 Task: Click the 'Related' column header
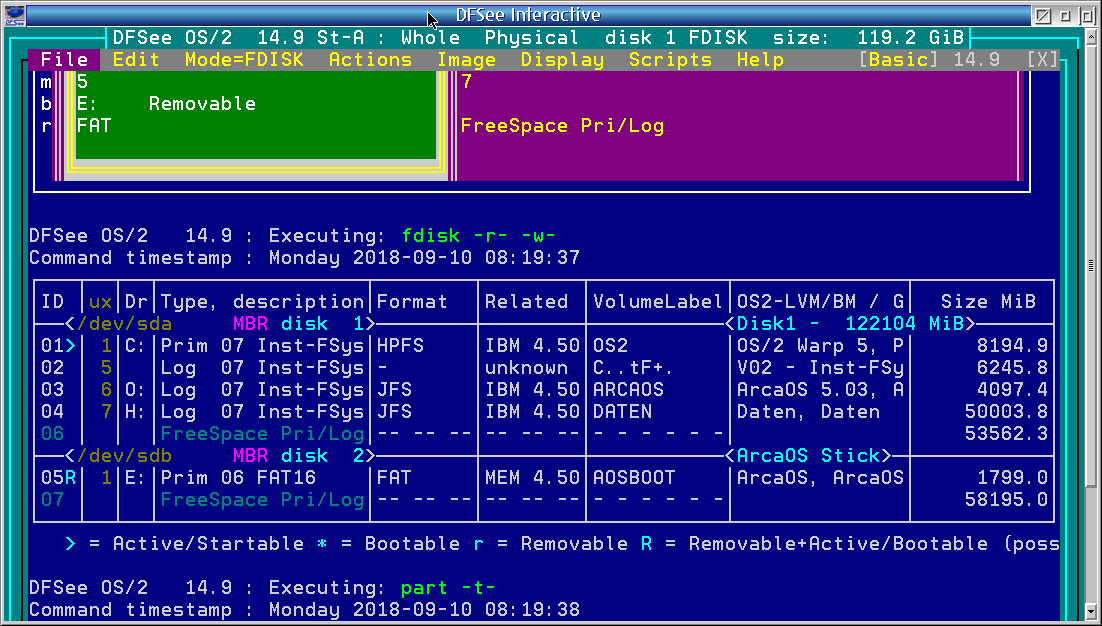(x=526, y=301)
